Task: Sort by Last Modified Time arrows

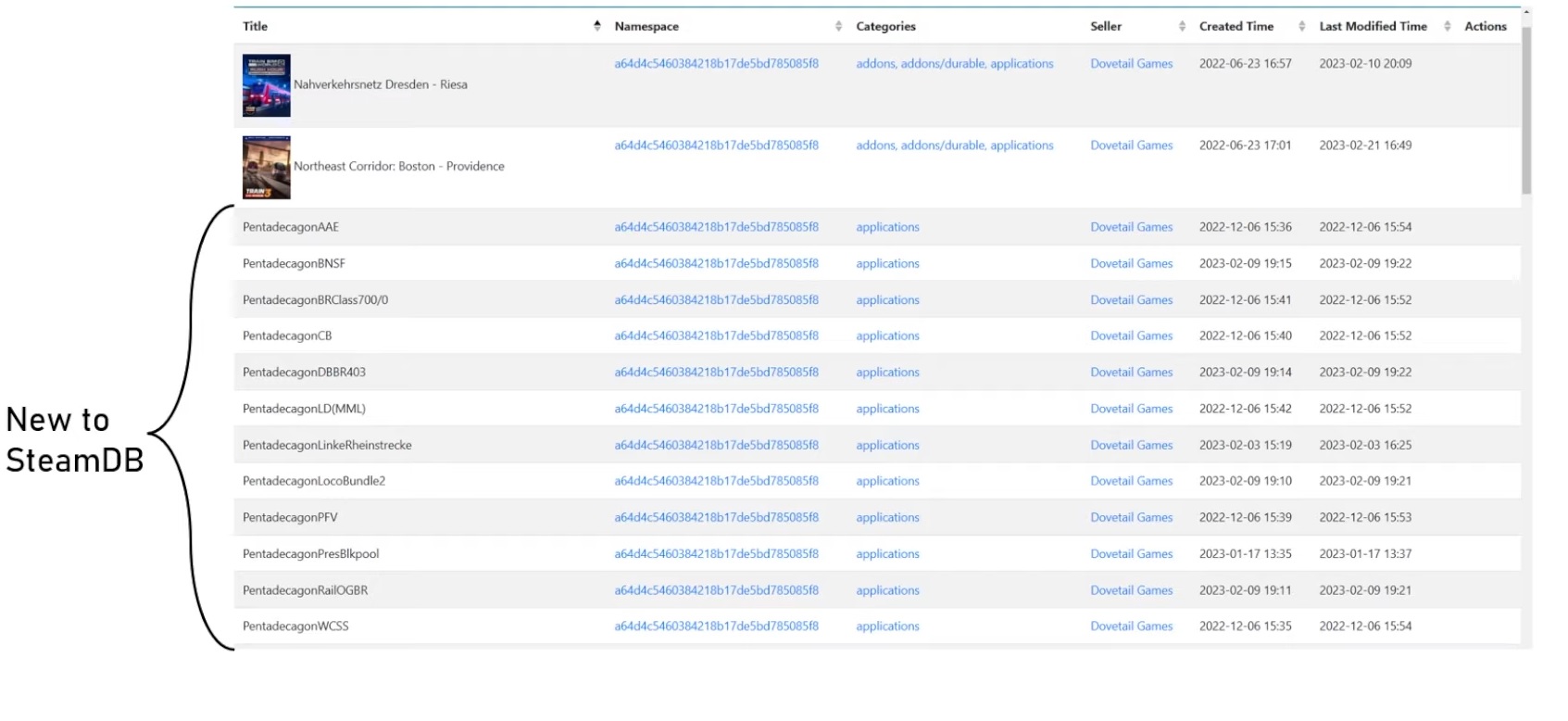Action: tap(1447, 26)
